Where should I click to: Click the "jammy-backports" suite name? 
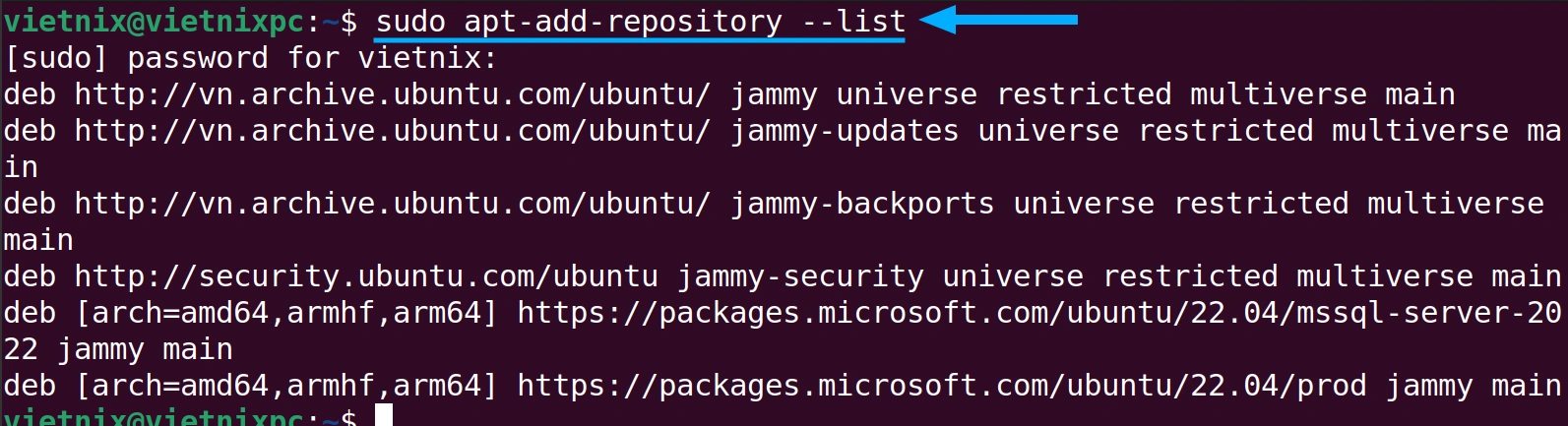tap(862, 204)
